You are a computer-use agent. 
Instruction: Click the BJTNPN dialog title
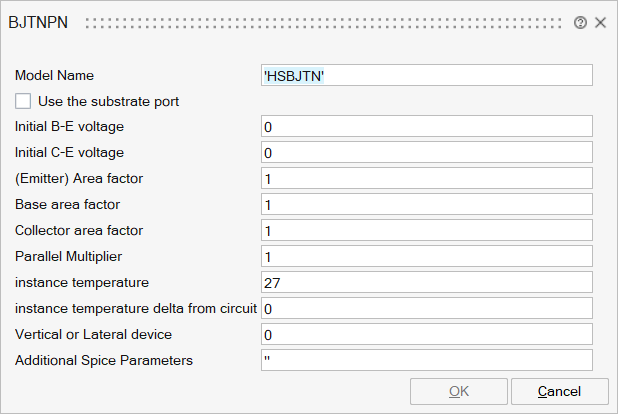pos(38,22)
